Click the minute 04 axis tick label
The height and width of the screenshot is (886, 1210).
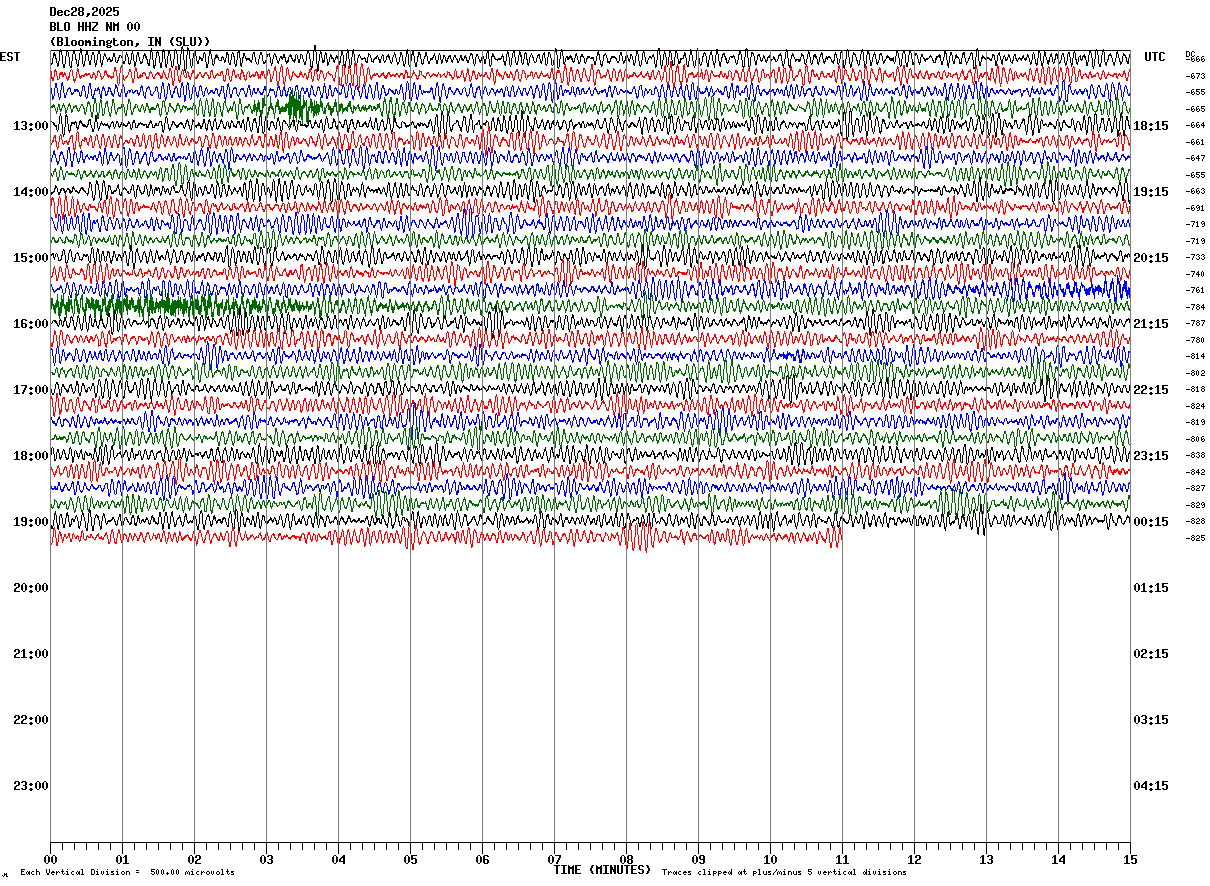[338, 860]
